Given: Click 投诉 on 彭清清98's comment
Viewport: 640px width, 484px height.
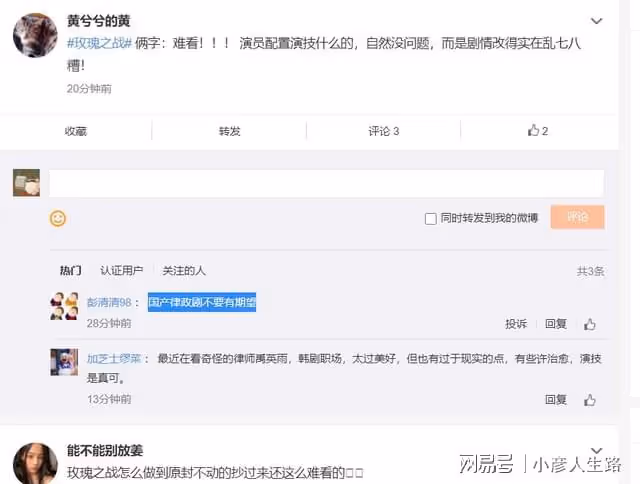Looking at the screenshot, I should [516, 324].
